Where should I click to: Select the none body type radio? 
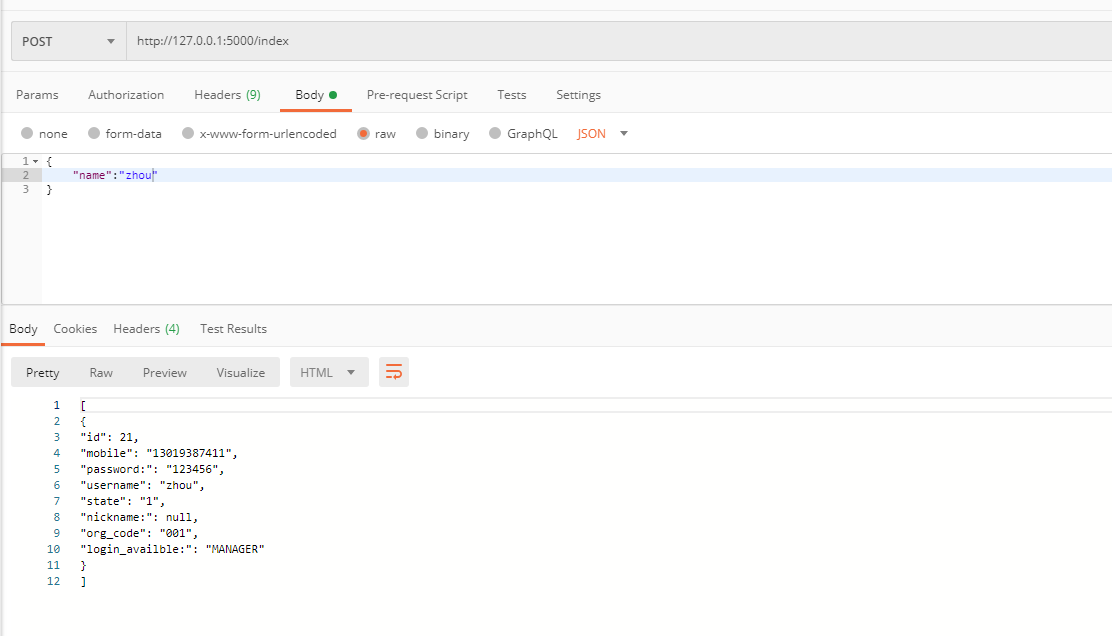point(27,133)
